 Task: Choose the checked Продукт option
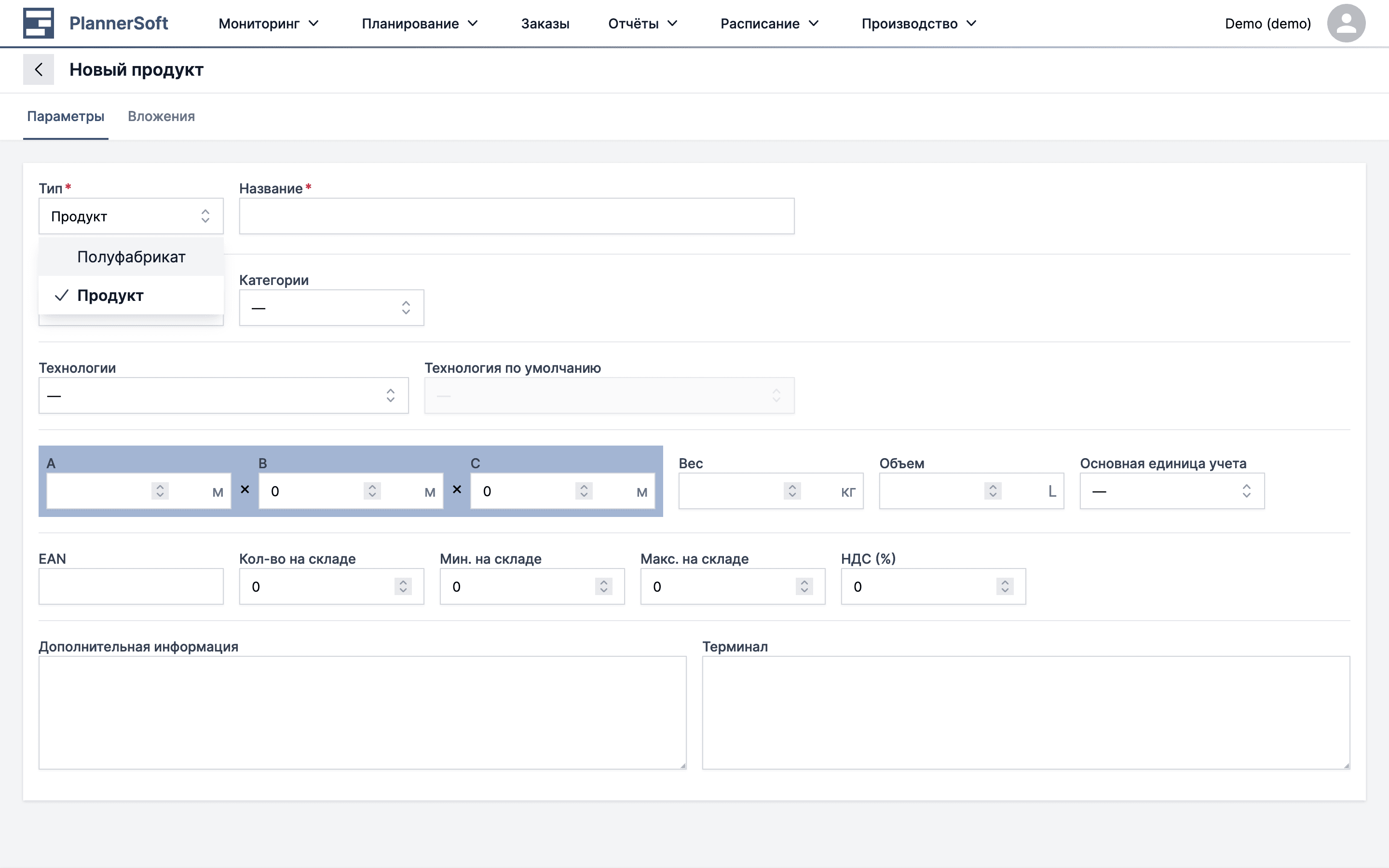tap(110, 296)
